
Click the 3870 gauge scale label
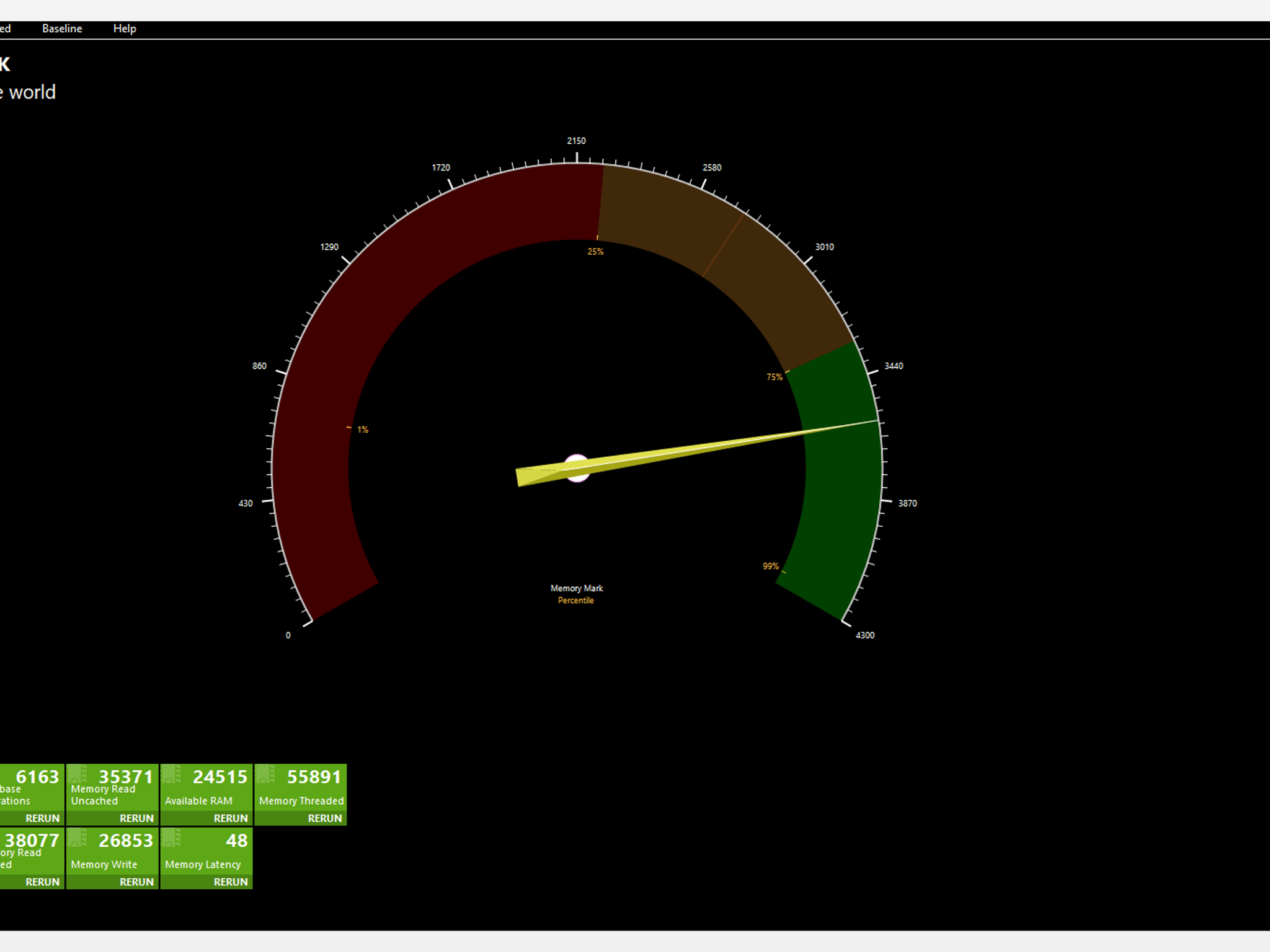pos(908,503)
